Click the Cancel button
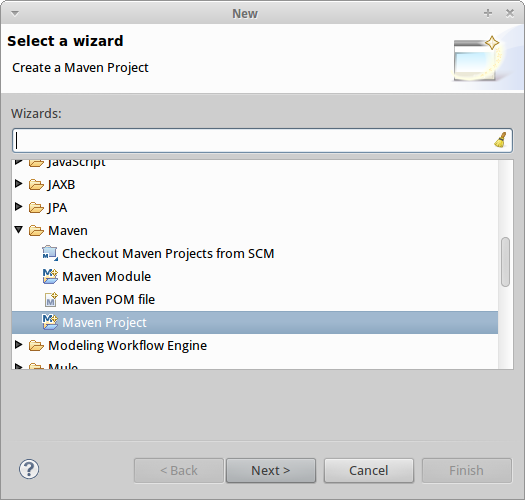The width and height of the screenshot is (525, 500). (x=369, y=471)
